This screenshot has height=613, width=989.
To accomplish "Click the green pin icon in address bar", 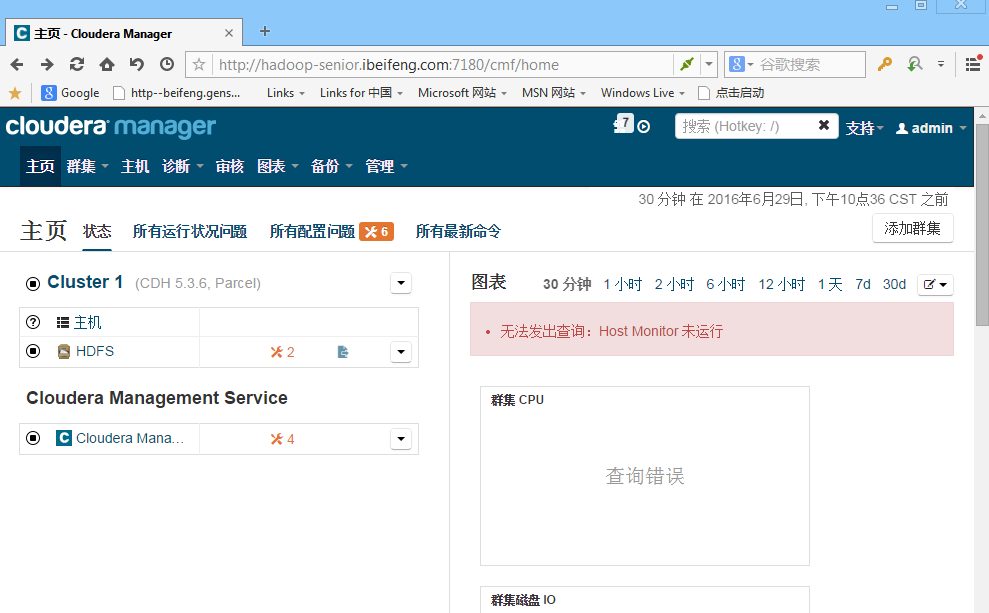I will pos(687,64).
